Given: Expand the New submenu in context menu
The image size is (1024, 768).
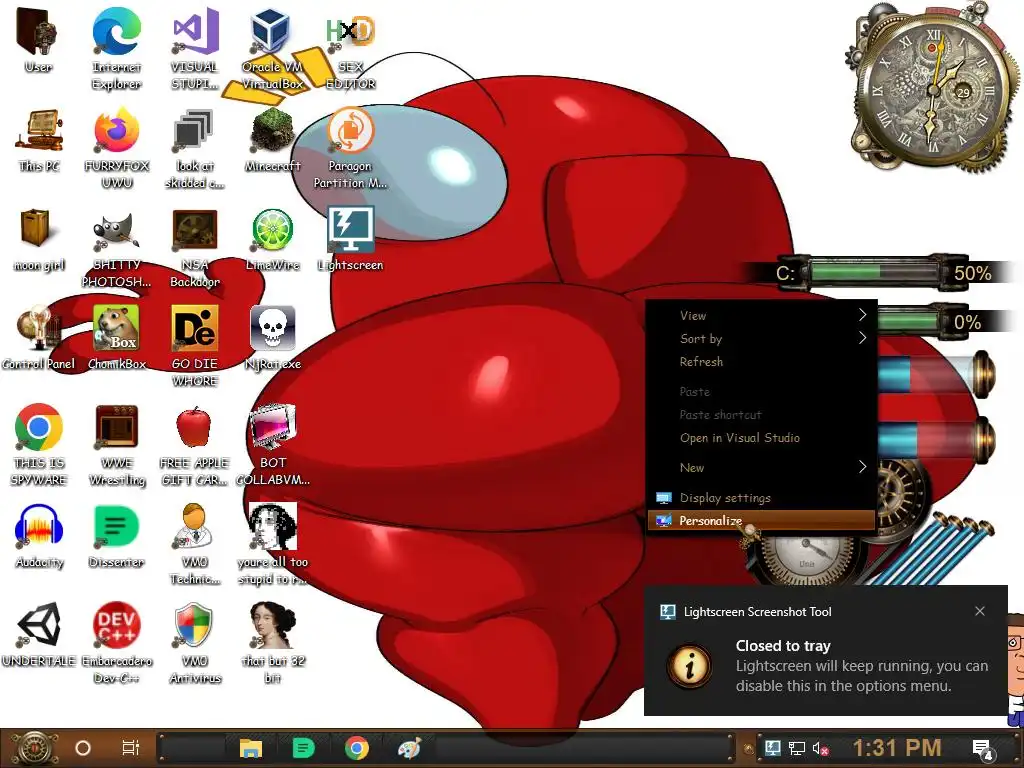Looking at the screenshot, I should 761,468.
